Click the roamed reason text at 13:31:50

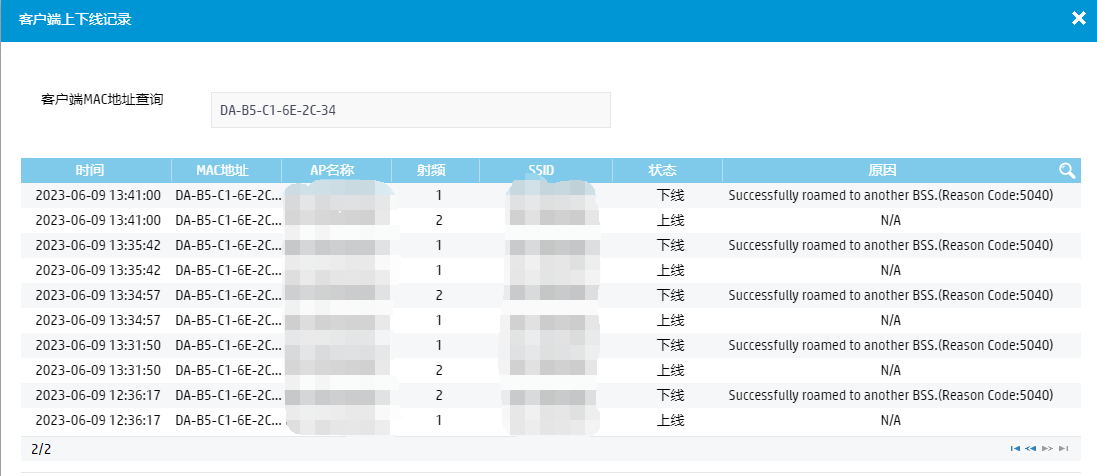click(890, 345)
